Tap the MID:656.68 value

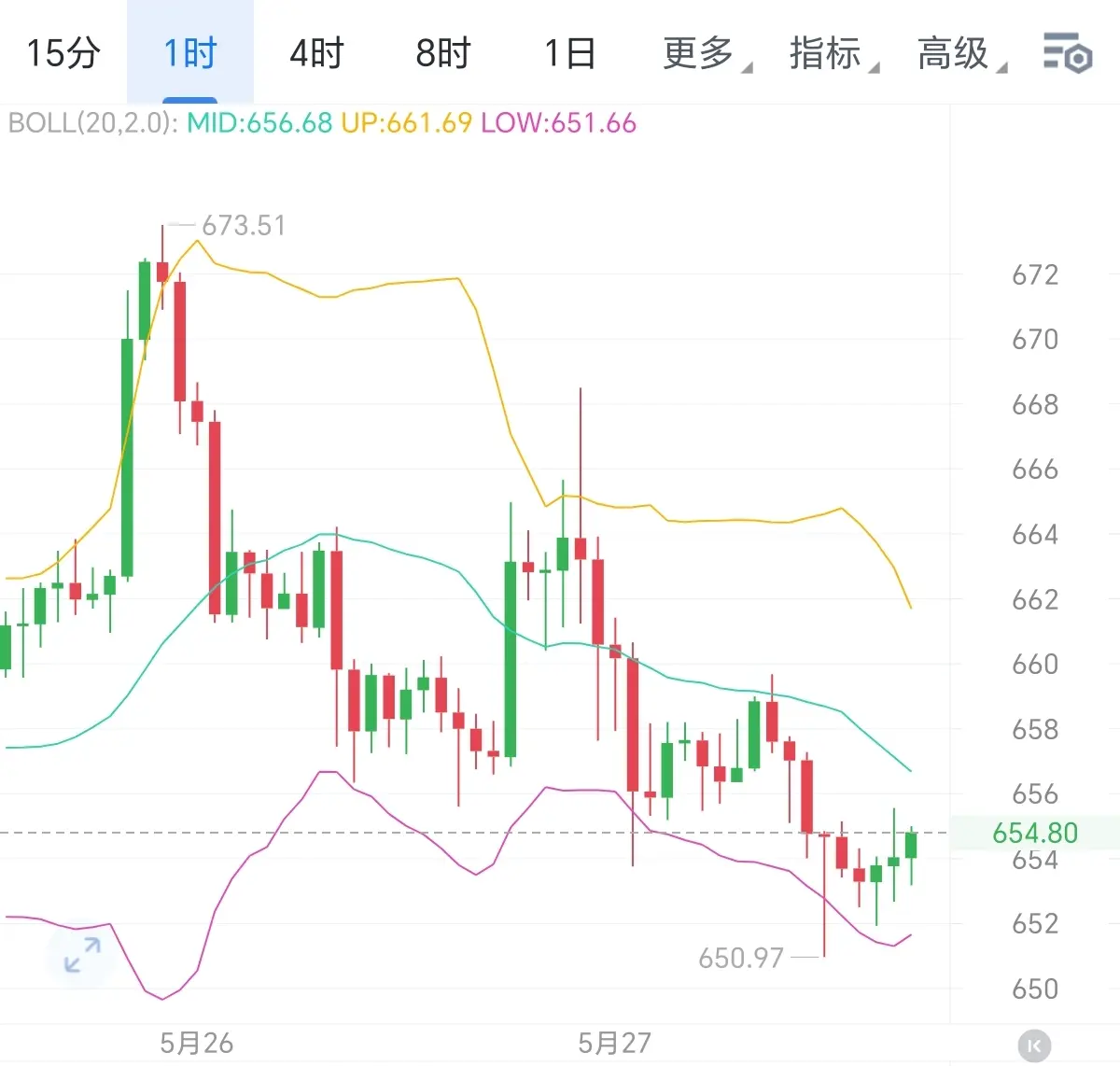point(259,123)
